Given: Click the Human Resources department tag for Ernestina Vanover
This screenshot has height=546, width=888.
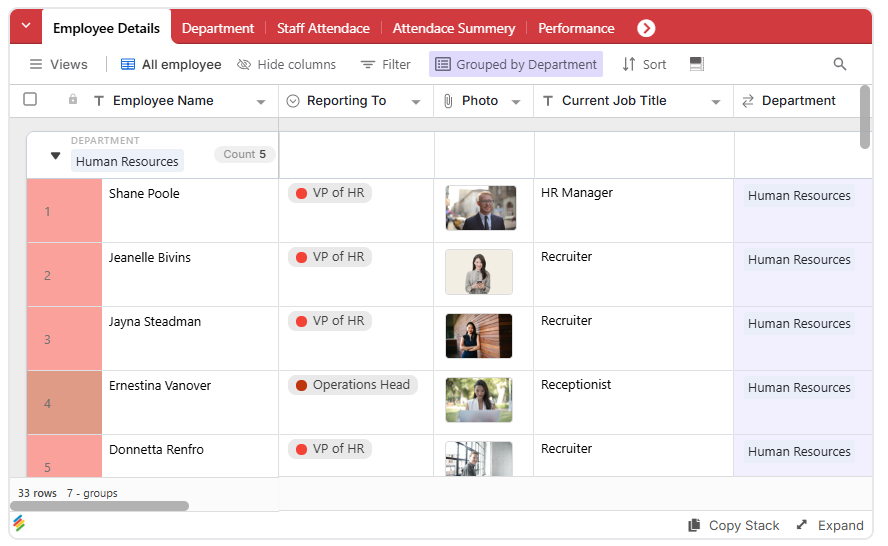Looking at the screenshot, I should coord(799,388).
